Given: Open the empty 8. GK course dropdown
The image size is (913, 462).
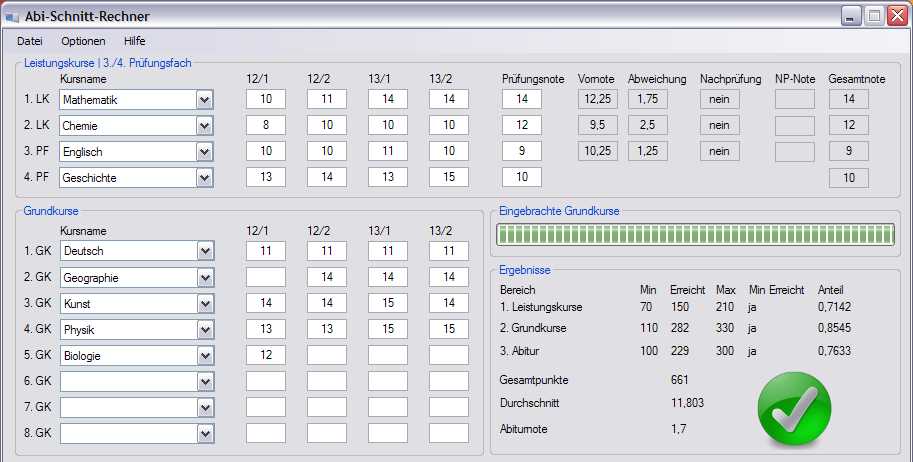Looking at the screenshot, I should (205, 433).
